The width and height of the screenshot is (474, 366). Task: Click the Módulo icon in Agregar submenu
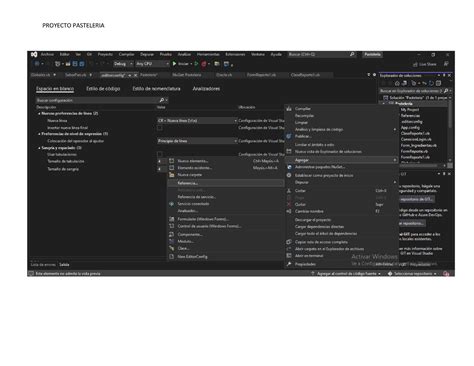click(x=172, y=241)
